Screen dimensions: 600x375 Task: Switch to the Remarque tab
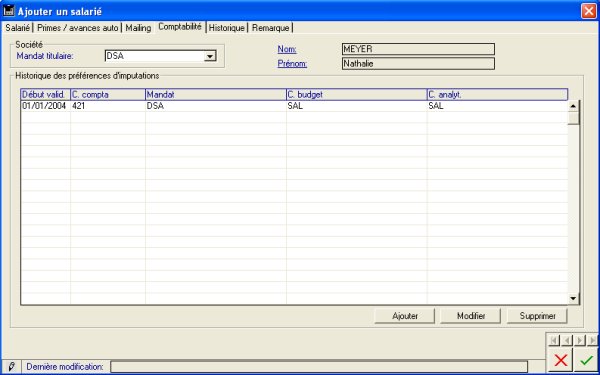[271, 28]
